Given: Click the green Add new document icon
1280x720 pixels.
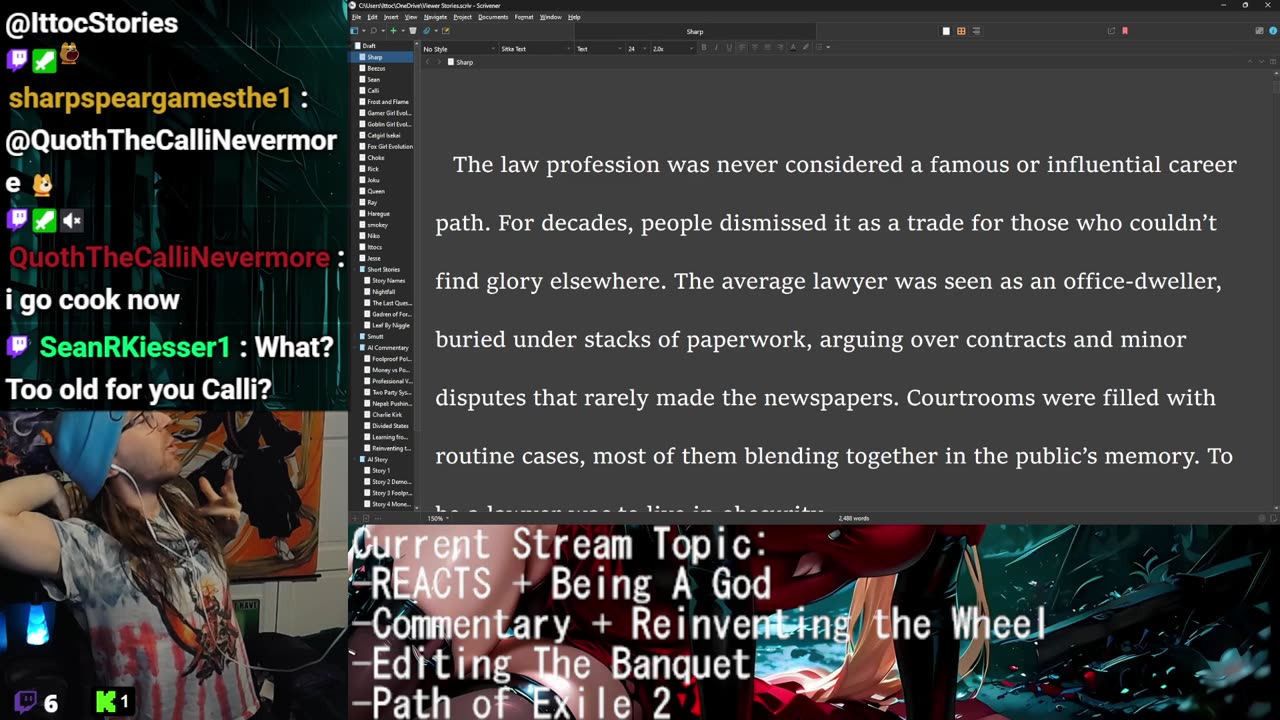Looking at the screenshot, I should [x=393, y=30].
